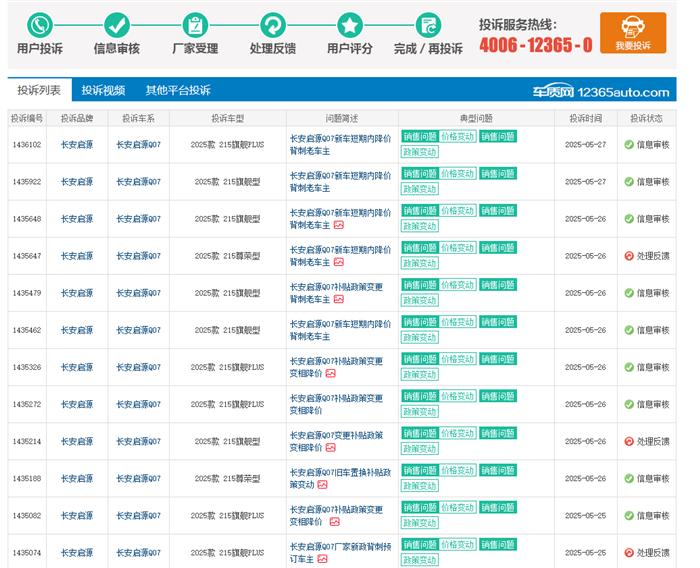The image size is (700, 568).
Task: Click green status icon for complaint 1435922
Action: (629, 182)
